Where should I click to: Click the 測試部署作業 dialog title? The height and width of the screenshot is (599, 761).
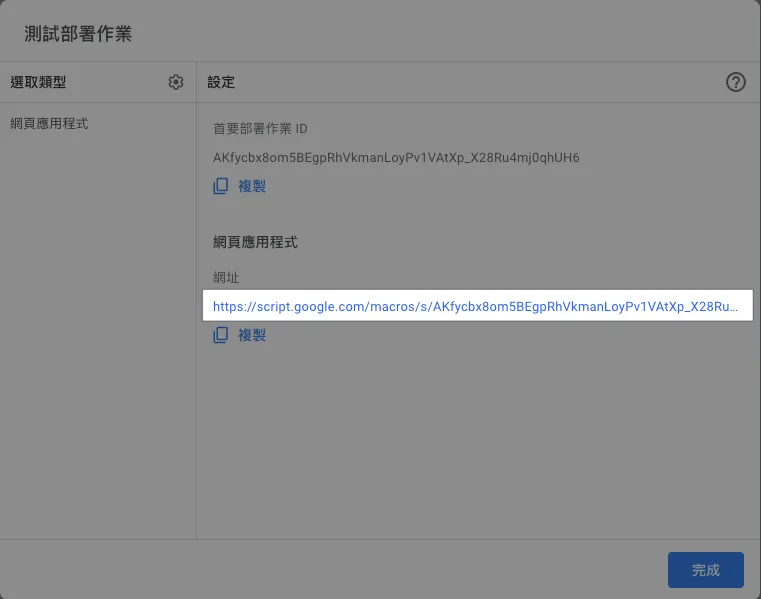(78, 34)
